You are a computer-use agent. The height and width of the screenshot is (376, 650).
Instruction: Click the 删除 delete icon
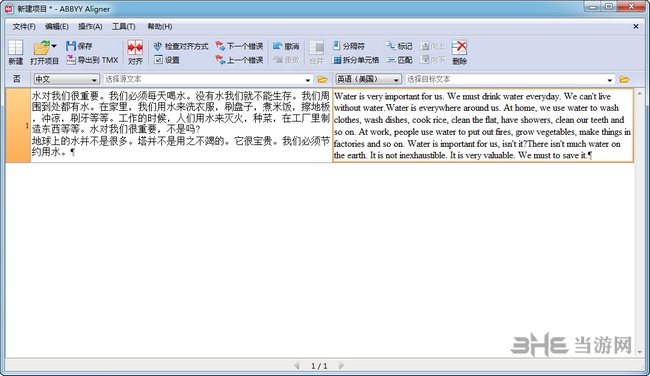[x=459, y=48]
